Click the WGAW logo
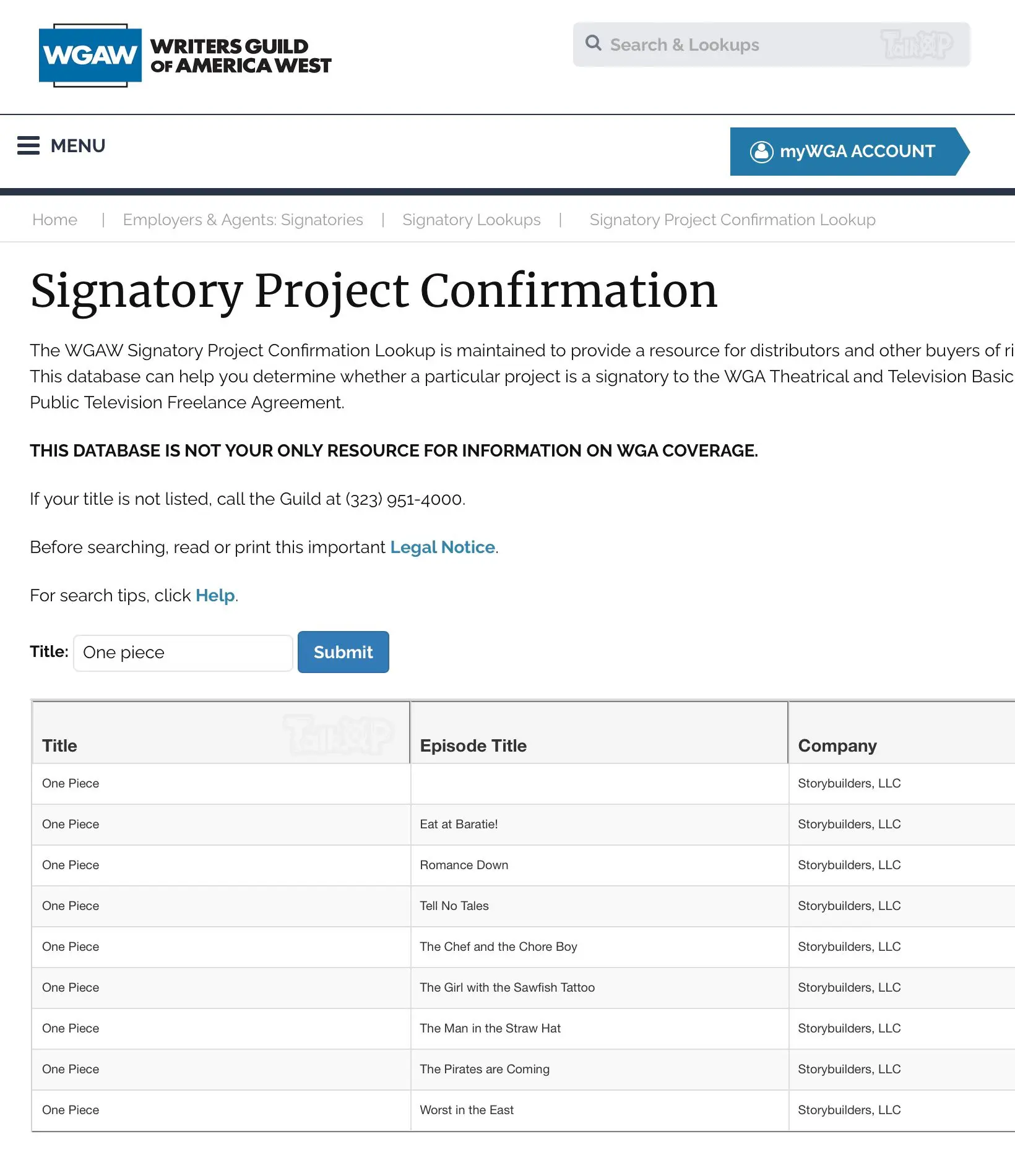Viewport: 1015px width, 1176px height. (x=90, y=56)
